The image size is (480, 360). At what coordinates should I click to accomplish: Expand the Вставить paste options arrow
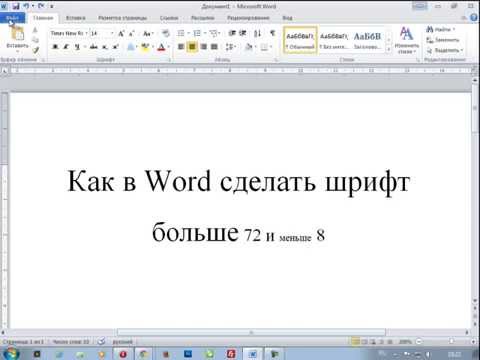point(17,52)
